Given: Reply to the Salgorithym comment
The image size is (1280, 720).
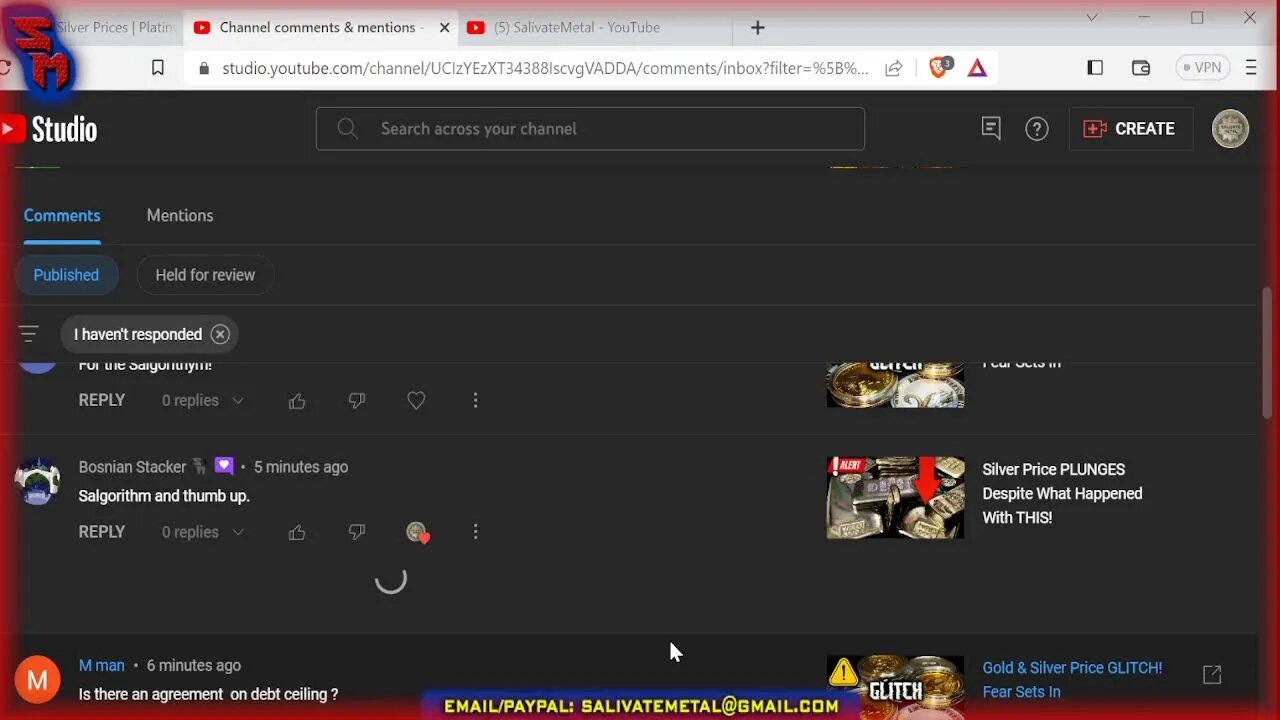Looking at the screenshot, I should coord(102,401).
